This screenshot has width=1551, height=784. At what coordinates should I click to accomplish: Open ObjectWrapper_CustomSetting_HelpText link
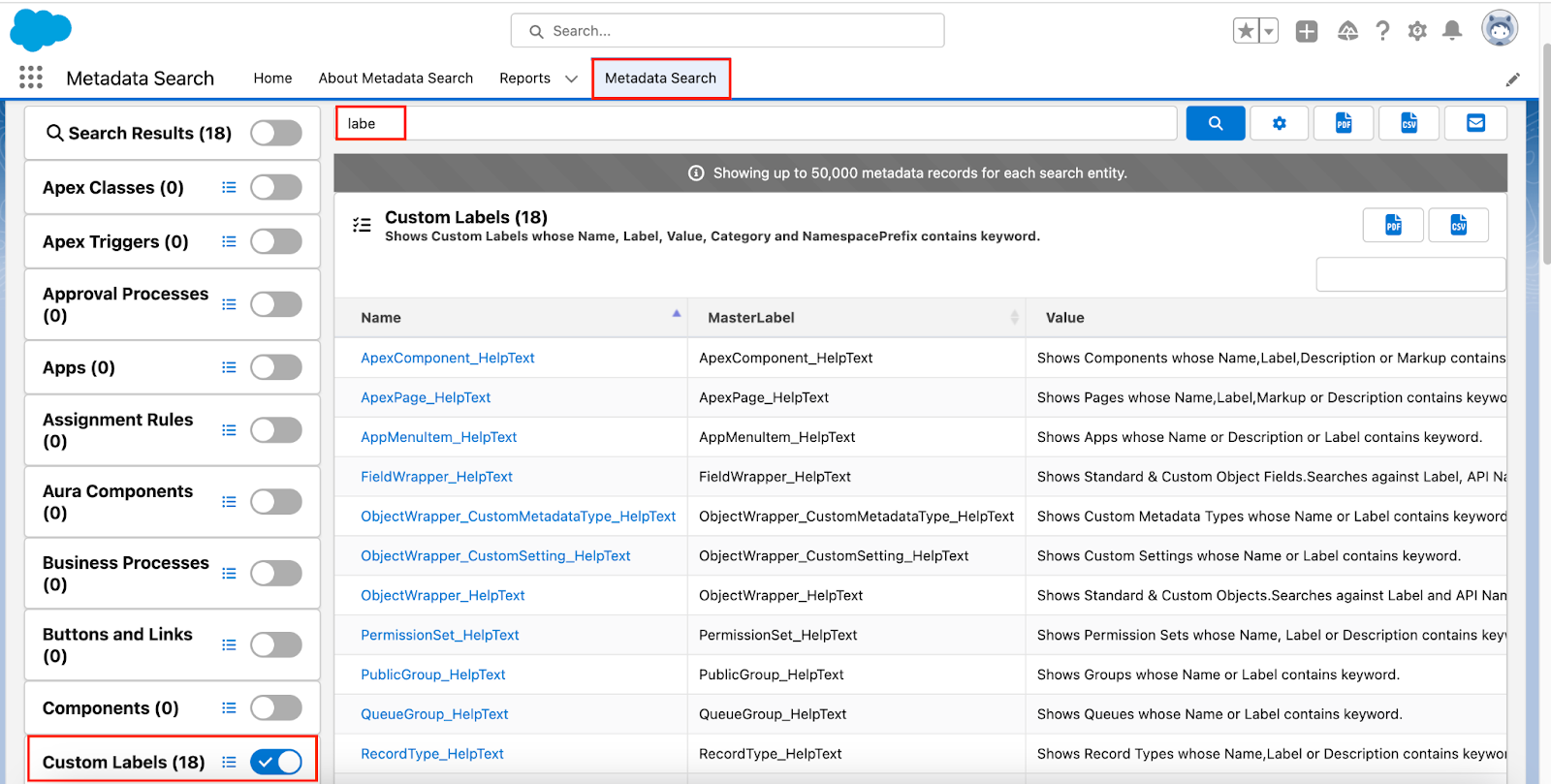[x=495, y=556]
